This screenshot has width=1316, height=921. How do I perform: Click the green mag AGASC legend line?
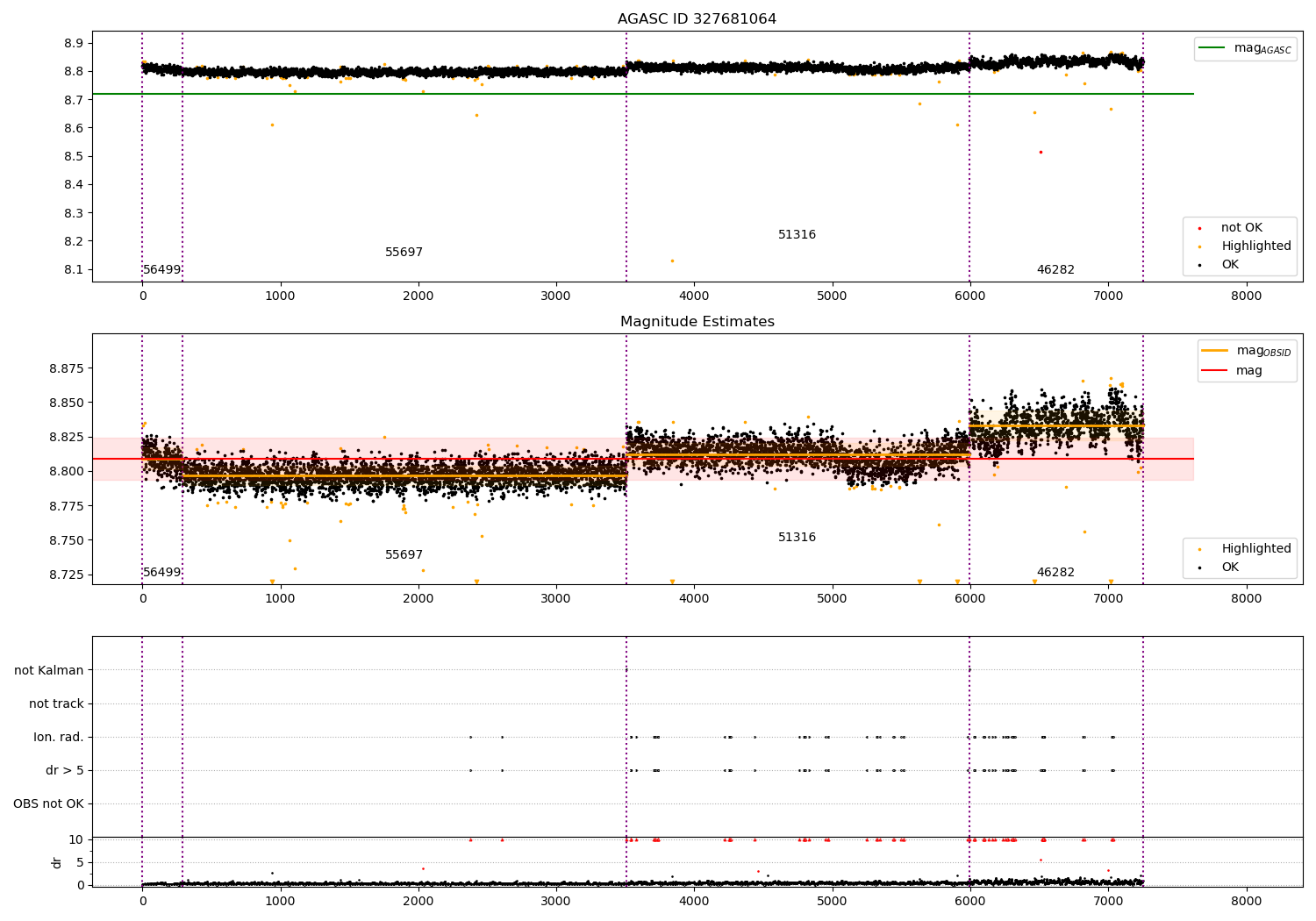(x=1212, y=48)
